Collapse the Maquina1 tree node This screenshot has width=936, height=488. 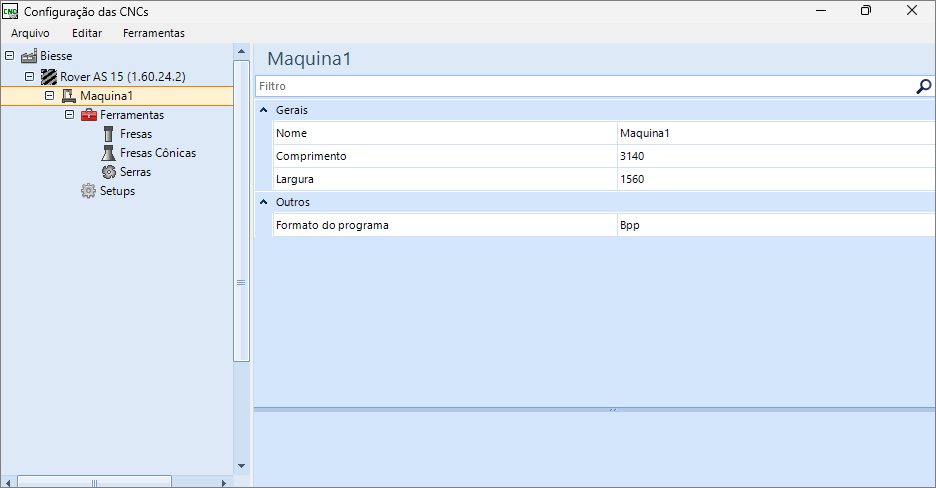tap(50, 95)
